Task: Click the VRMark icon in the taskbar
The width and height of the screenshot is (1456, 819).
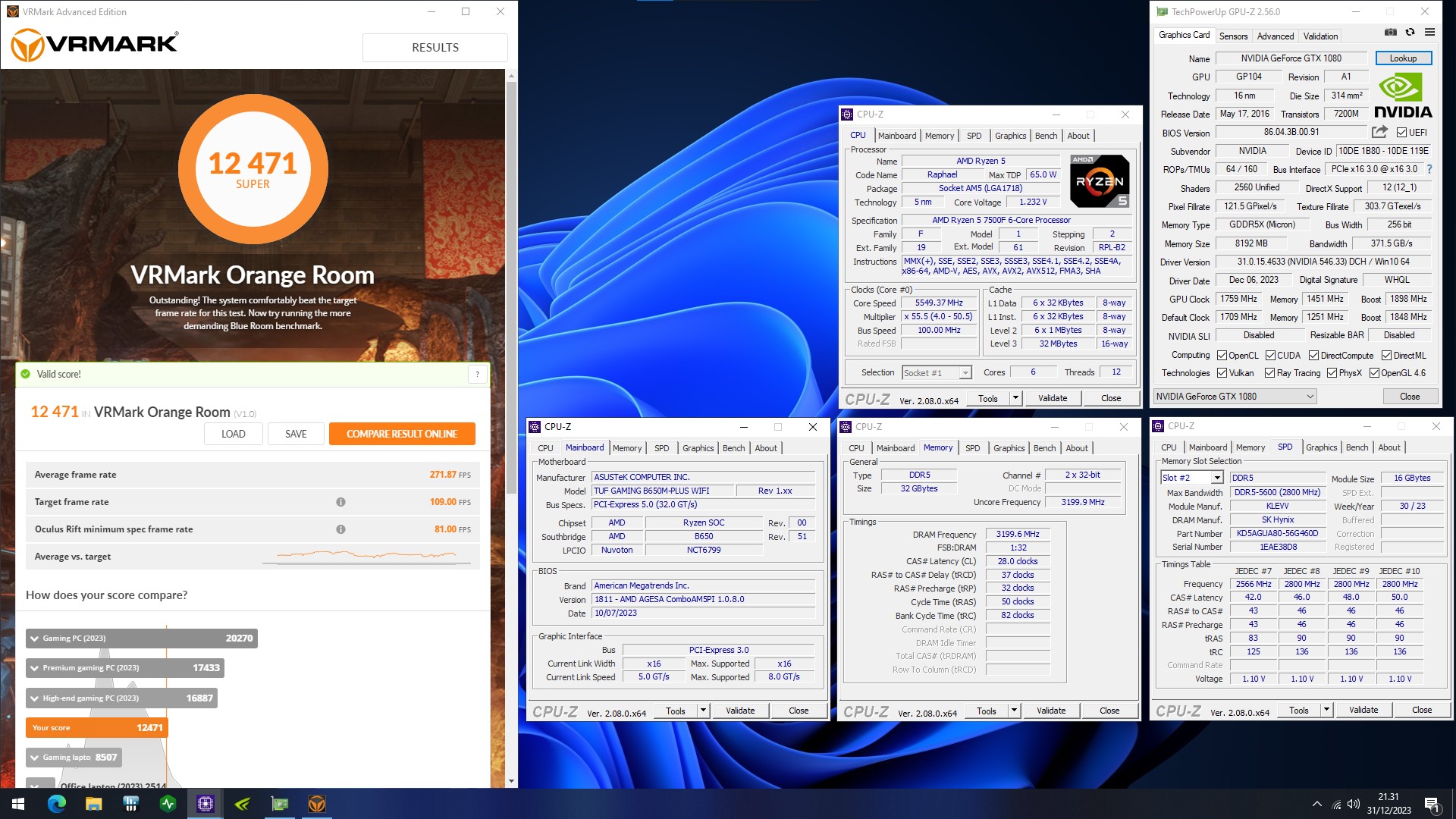Action: point(317,804)
